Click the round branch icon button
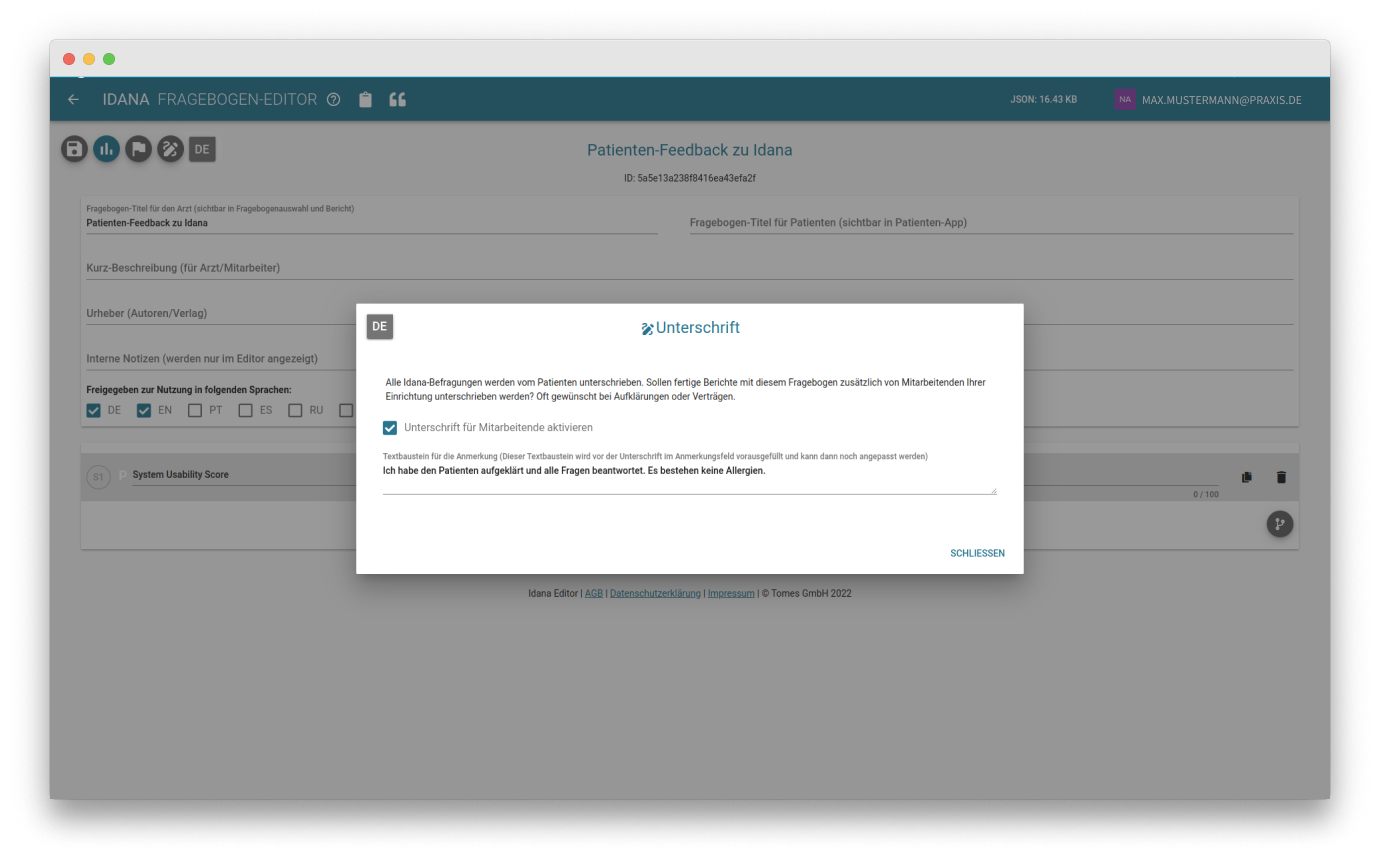This screenshot has width=1380, height=859. (1280, 524)
